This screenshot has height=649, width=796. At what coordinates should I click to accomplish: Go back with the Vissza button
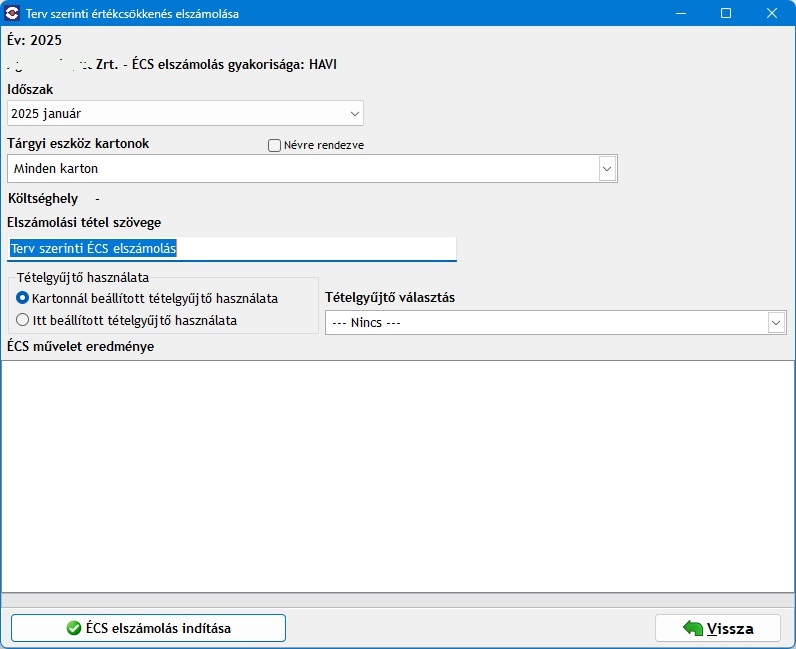tap(718, 628)
